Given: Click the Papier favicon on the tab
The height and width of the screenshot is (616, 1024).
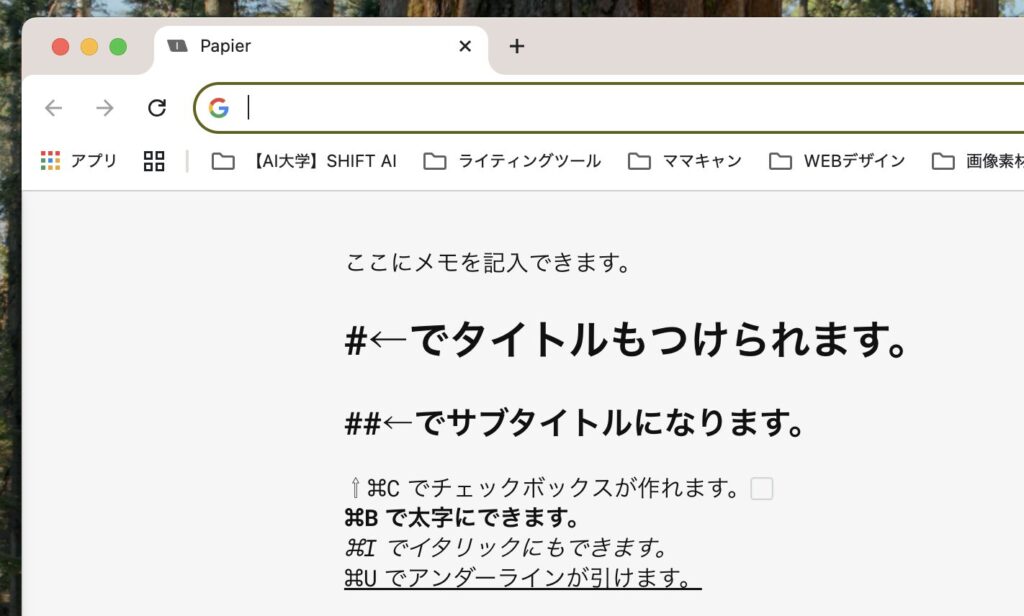Looking at the screenshot, I should 178,46.
